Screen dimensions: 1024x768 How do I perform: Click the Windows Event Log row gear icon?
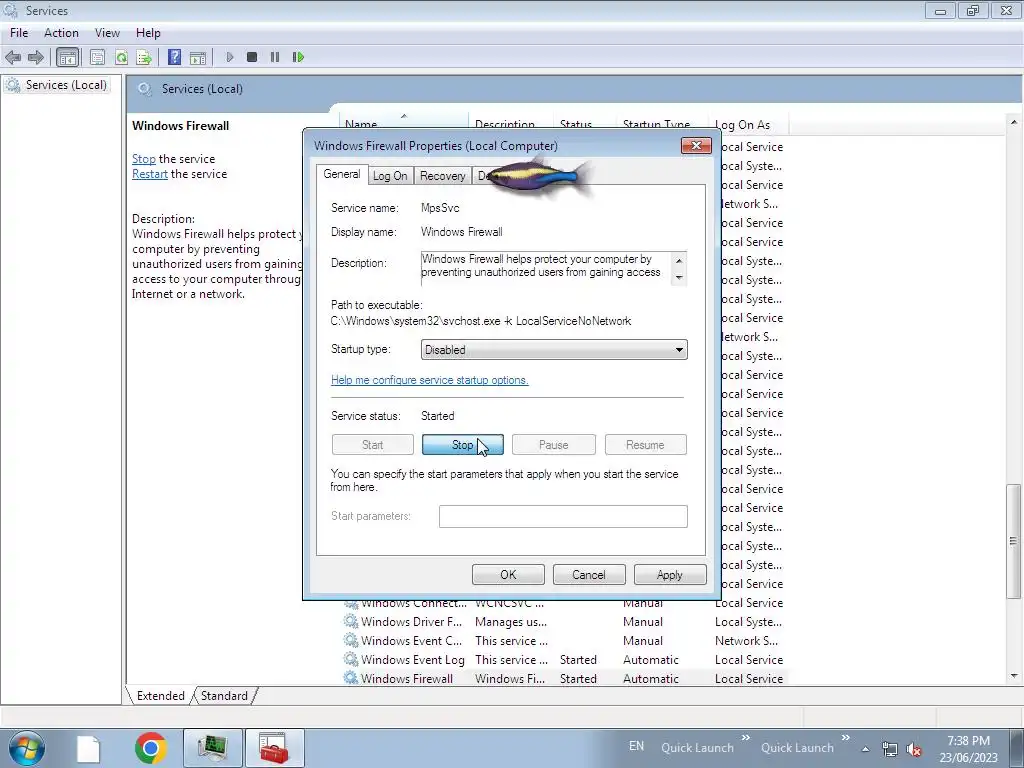[351, 659]
